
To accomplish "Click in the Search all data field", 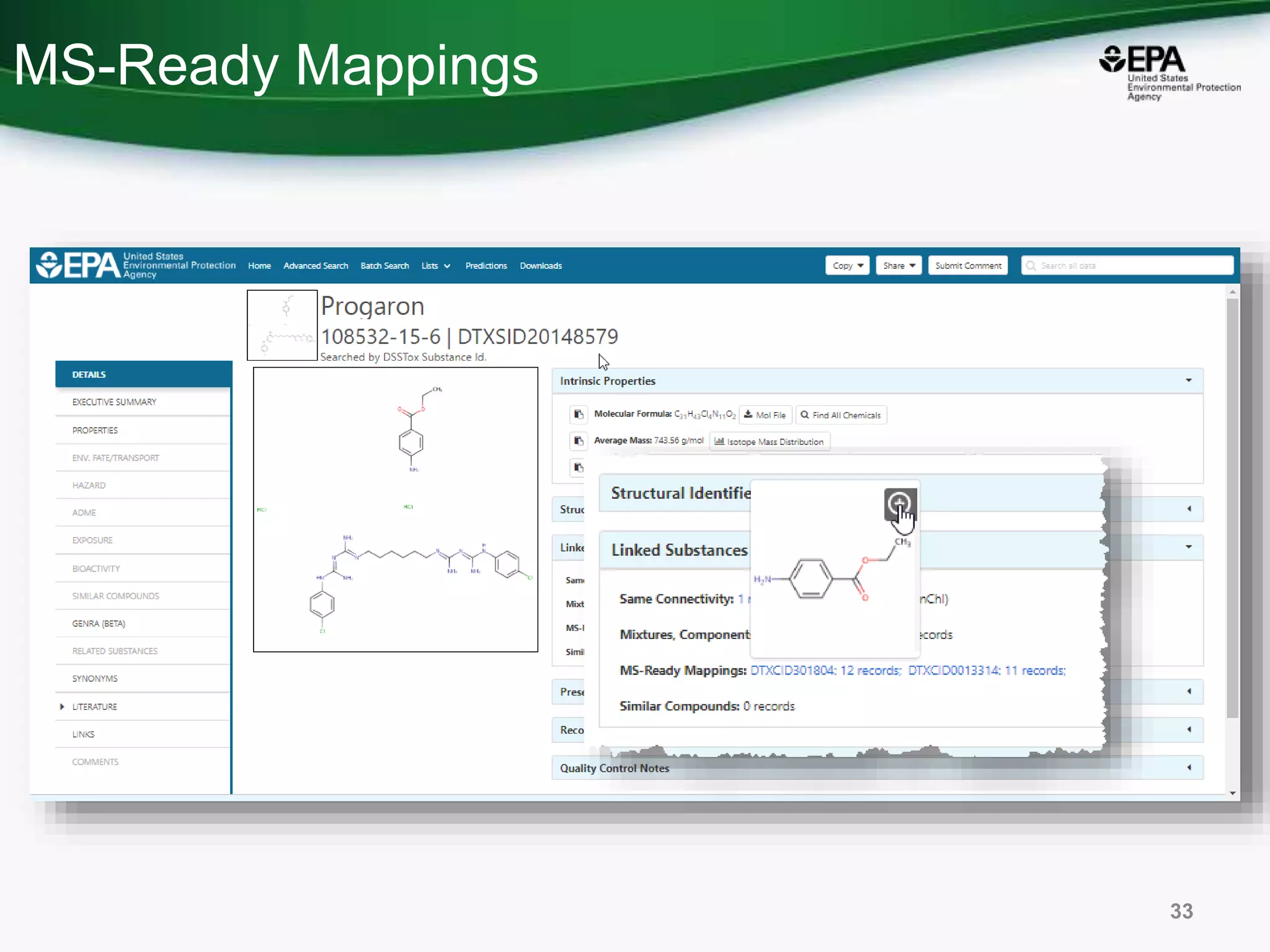I will coord(1127,265).
